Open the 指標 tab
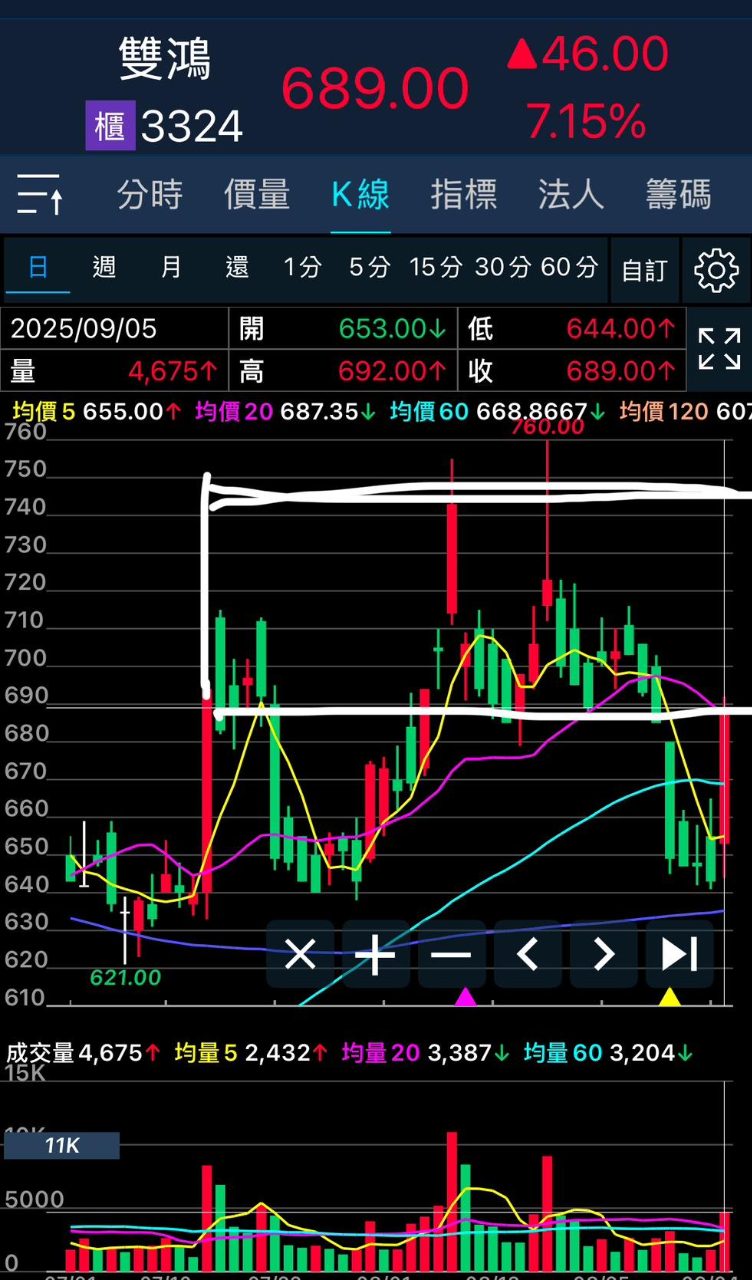Screen dimensions: 752x1280 click(464, 194)
